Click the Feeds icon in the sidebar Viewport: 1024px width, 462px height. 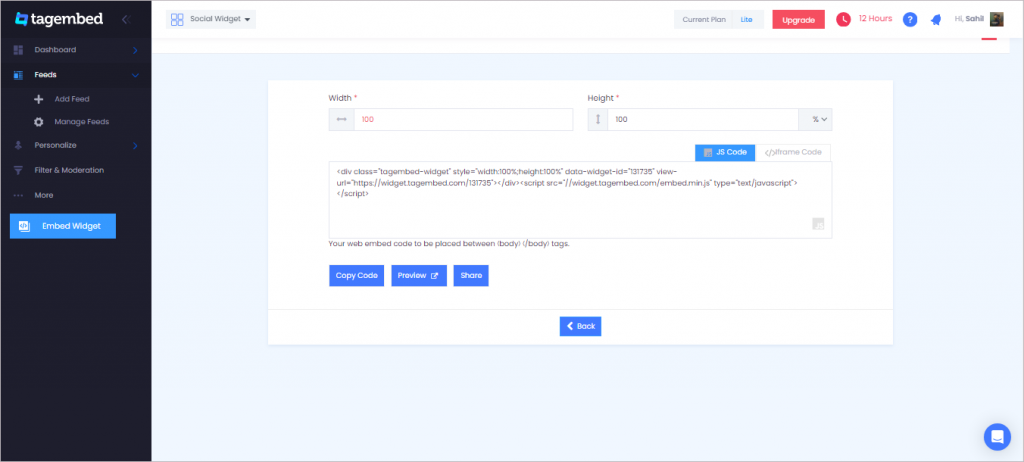click(18, 75)
